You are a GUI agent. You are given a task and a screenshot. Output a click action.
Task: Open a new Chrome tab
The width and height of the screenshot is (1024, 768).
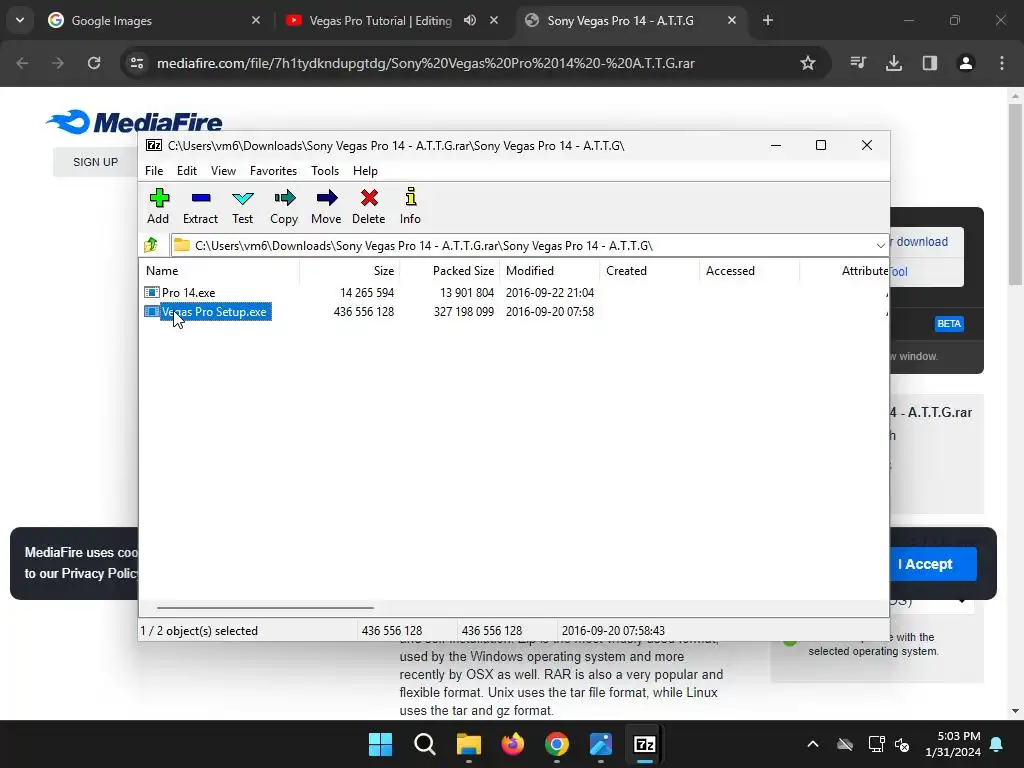point(768,20)
